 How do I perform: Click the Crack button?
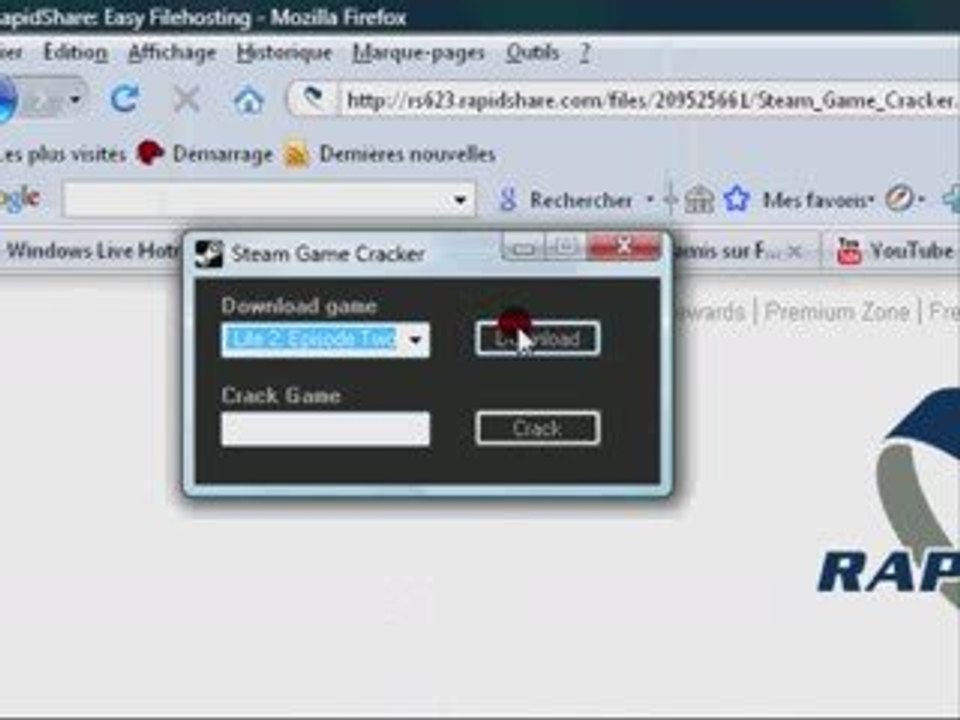(x=538, y=428)
